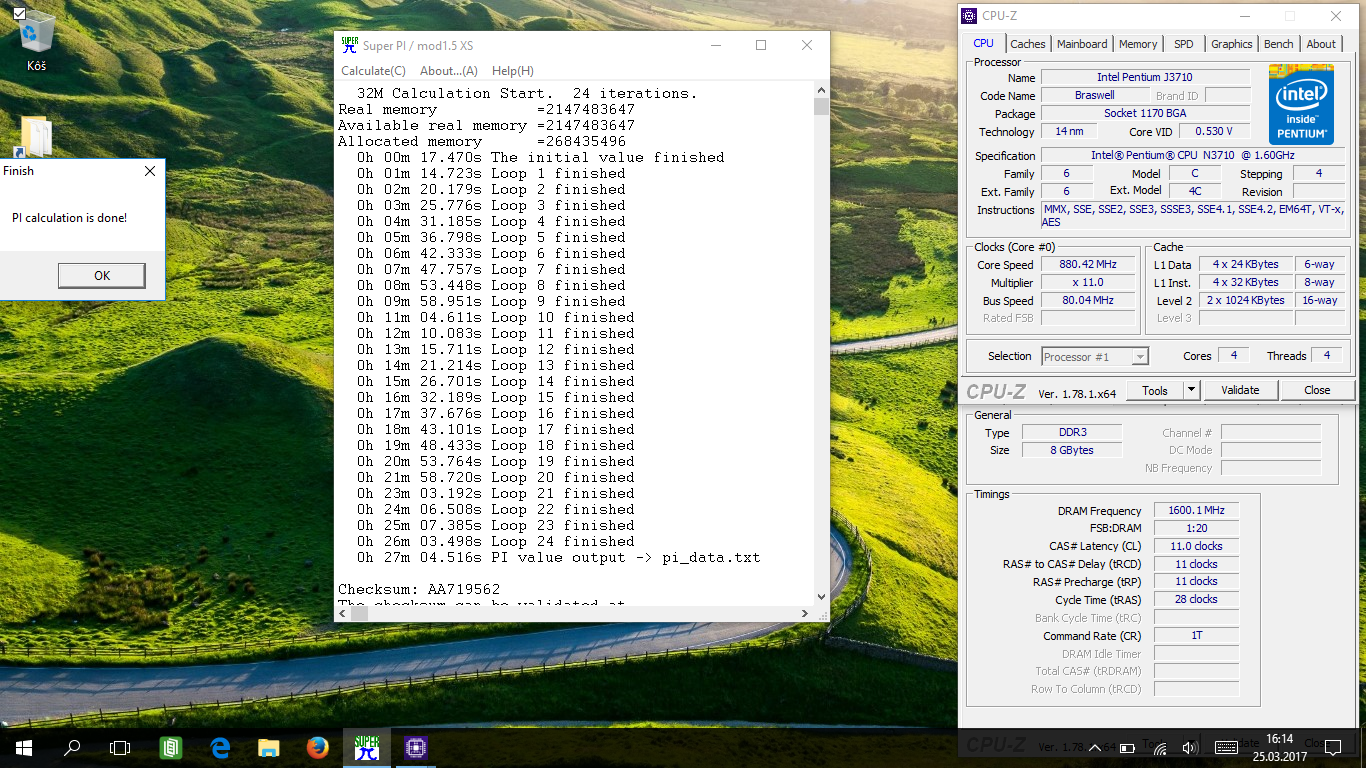The image size is (1366, 768).
Task: Switch to the About tab in CPU-Z
Action: coord(1320,44)
